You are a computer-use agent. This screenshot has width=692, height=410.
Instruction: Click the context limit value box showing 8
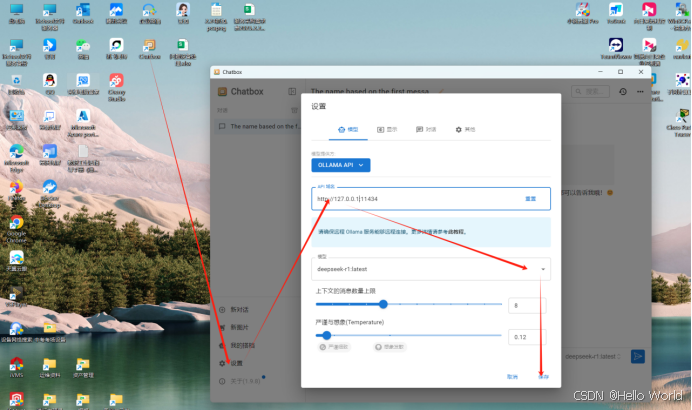click(x=527, y=305)
